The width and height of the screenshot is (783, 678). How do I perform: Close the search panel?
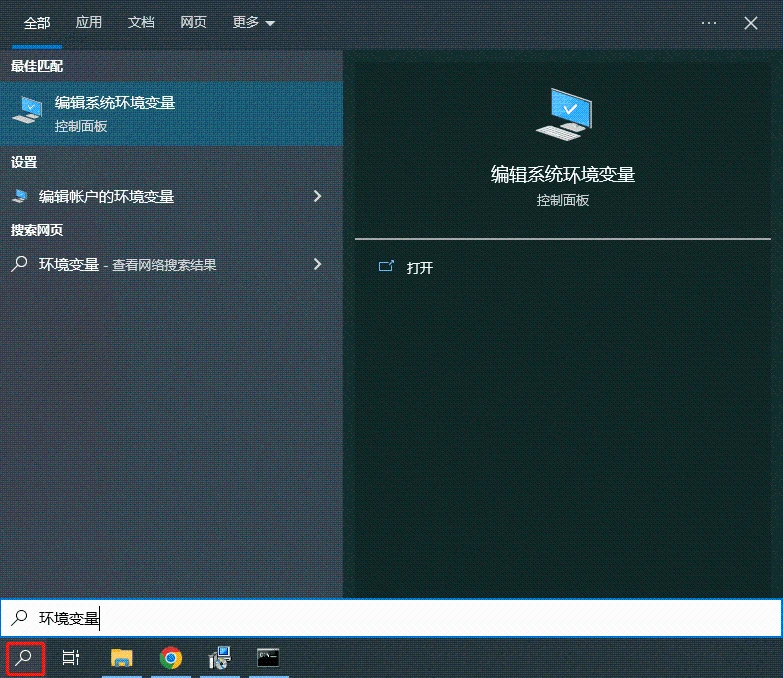[x=751, y=23]
